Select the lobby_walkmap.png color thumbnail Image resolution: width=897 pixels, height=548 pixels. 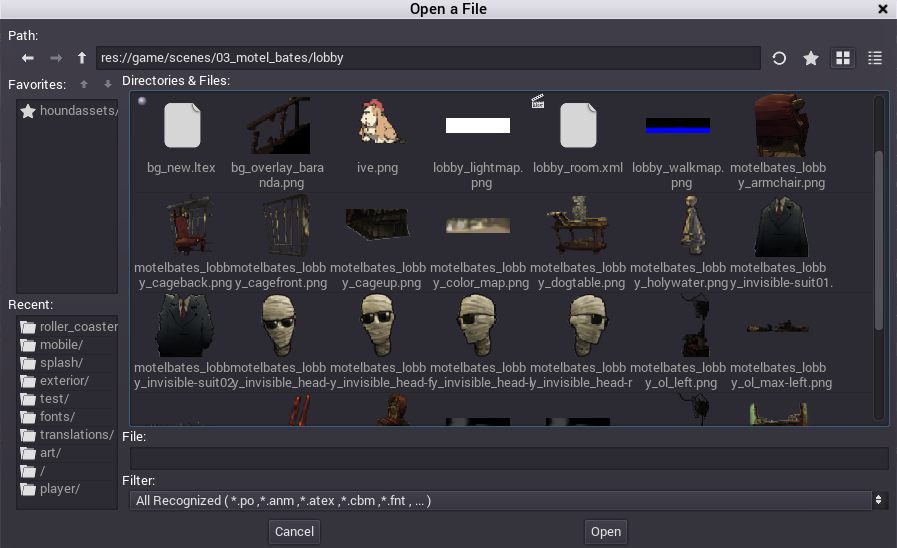pyautogui.click(x=677, y=126)
